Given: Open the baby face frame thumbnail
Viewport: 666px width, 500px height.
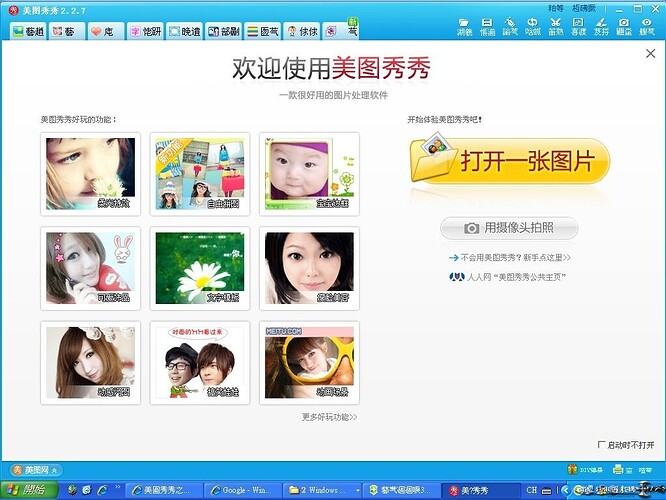Looking at the screenshot, I should coord(309,174).
